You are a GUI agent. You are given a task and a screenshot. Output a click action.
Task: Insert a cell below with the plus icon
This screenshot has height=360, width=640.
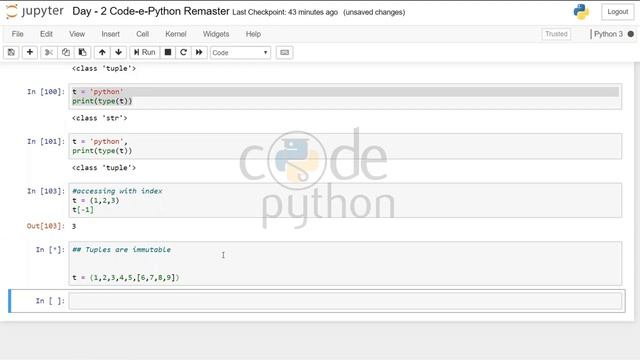click(30, 52)
